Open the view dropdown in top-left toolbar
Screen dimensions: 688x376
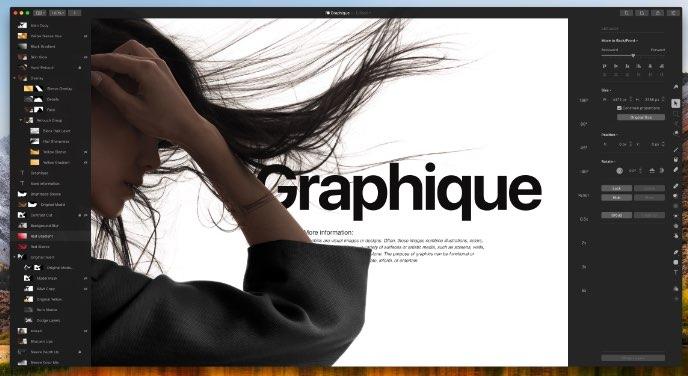pos(39,13)
